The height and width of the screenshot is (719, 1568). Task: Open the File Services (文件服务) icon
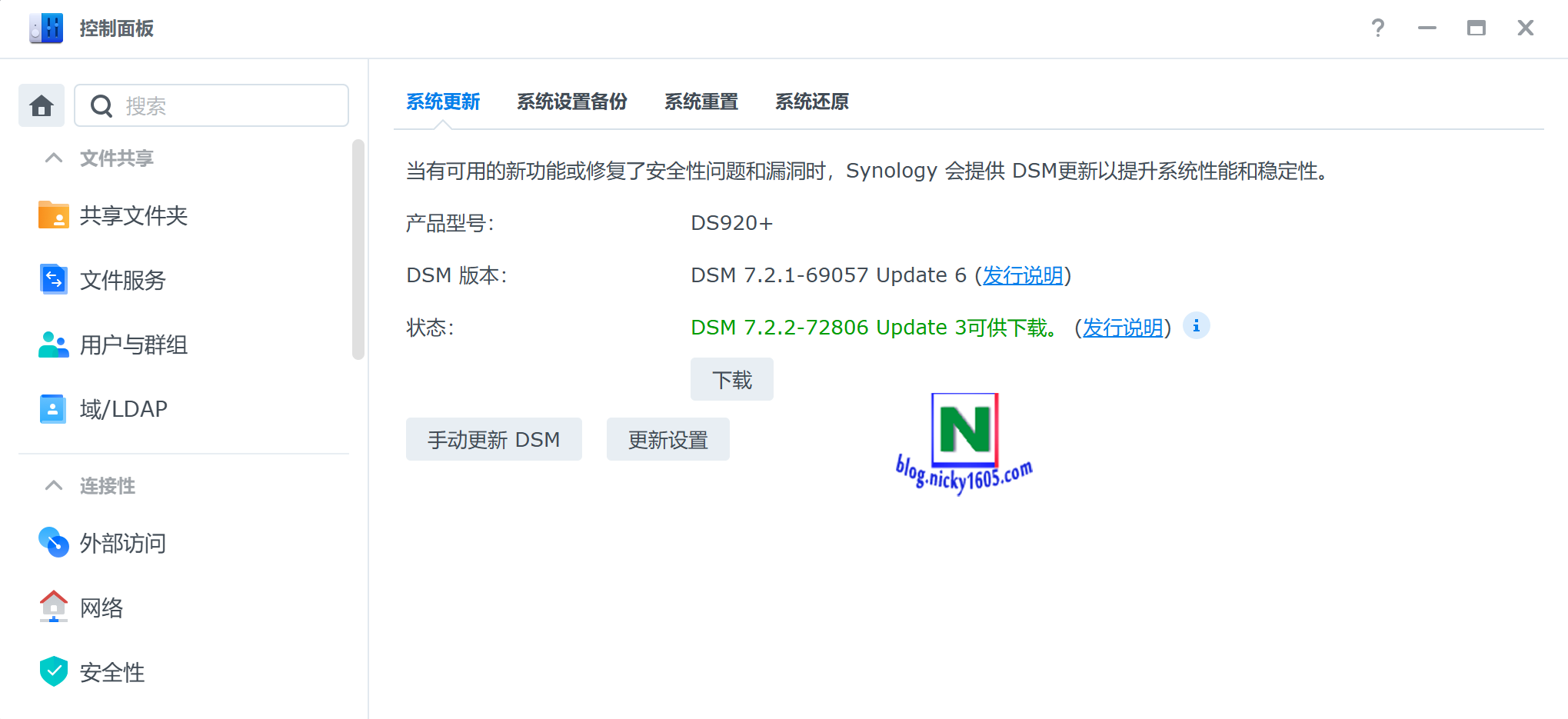pos(54,280)
